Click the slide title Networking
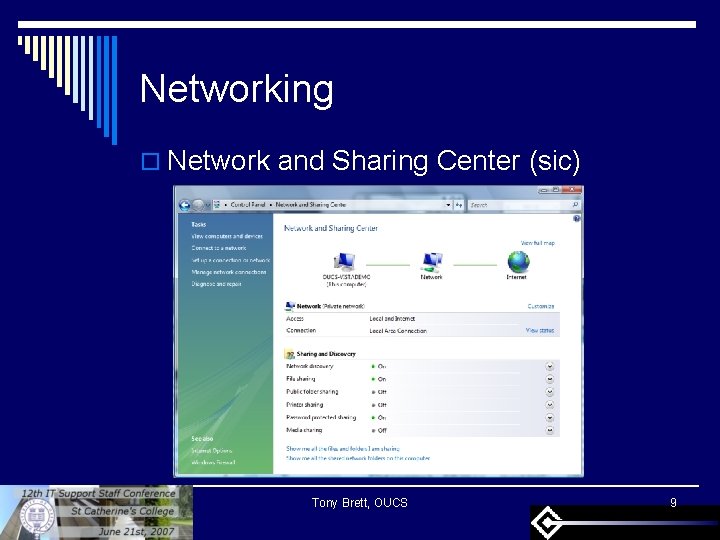This screenshot has width=720, height=540. point(237,89)
